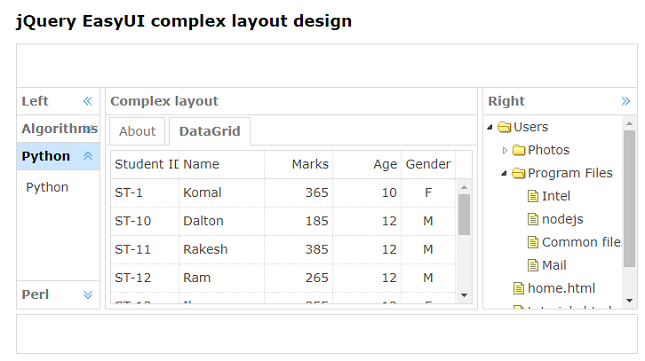645x361 pixels.
Task: Click the datagrid scrollbar down arrow
Action: pos(464,295)
